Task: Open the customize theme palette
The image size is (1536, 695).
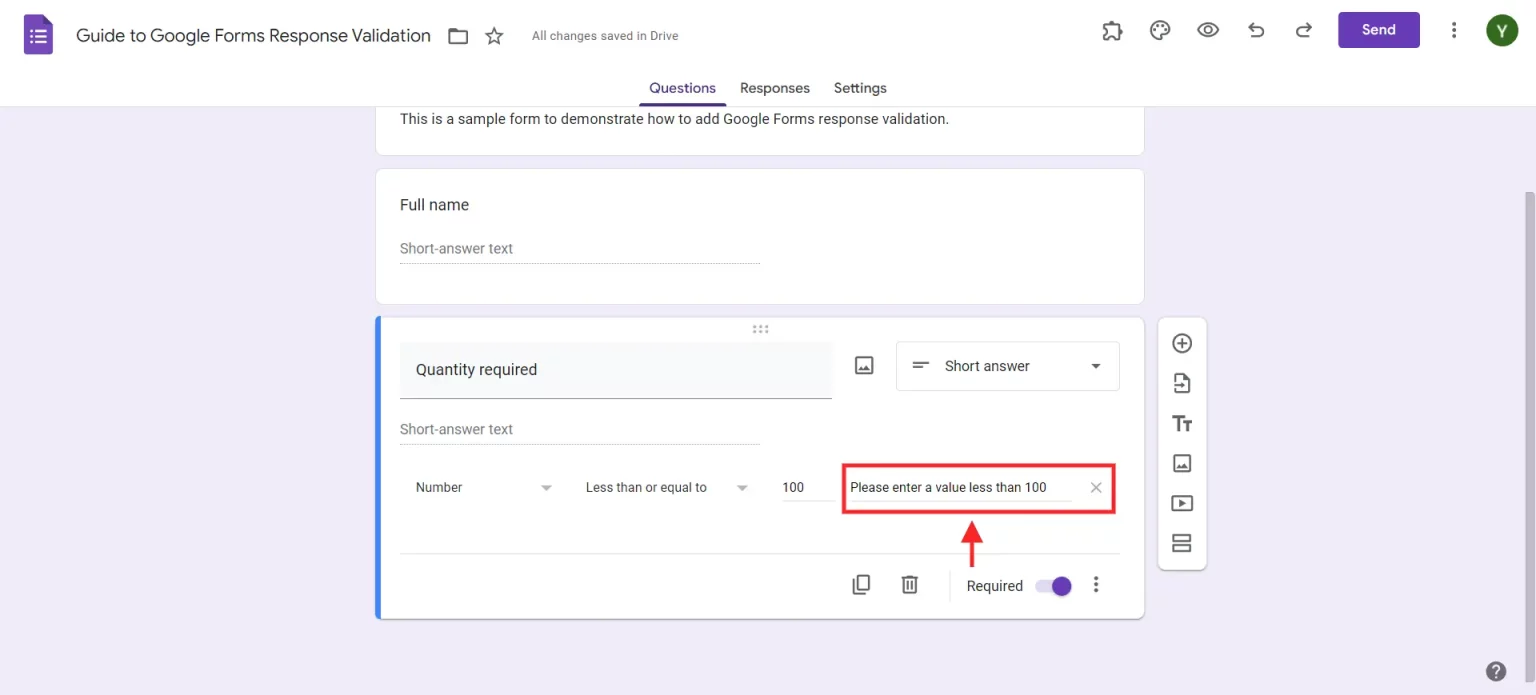Action: click(1160, 30)
